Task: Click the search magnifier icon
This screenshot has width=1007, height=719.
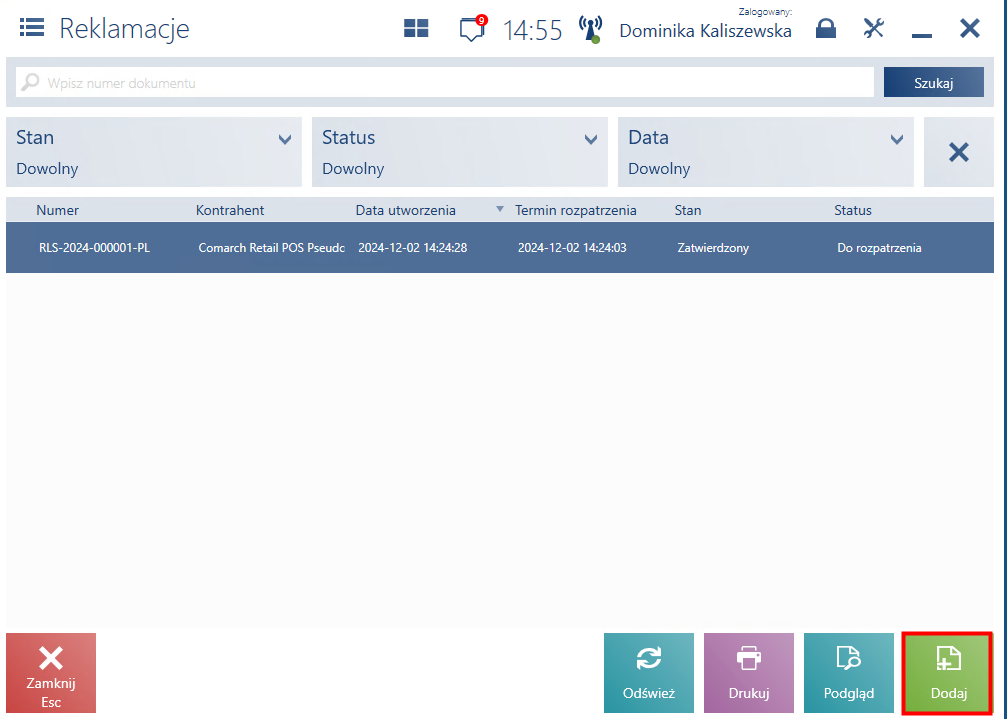Action: 30,82
